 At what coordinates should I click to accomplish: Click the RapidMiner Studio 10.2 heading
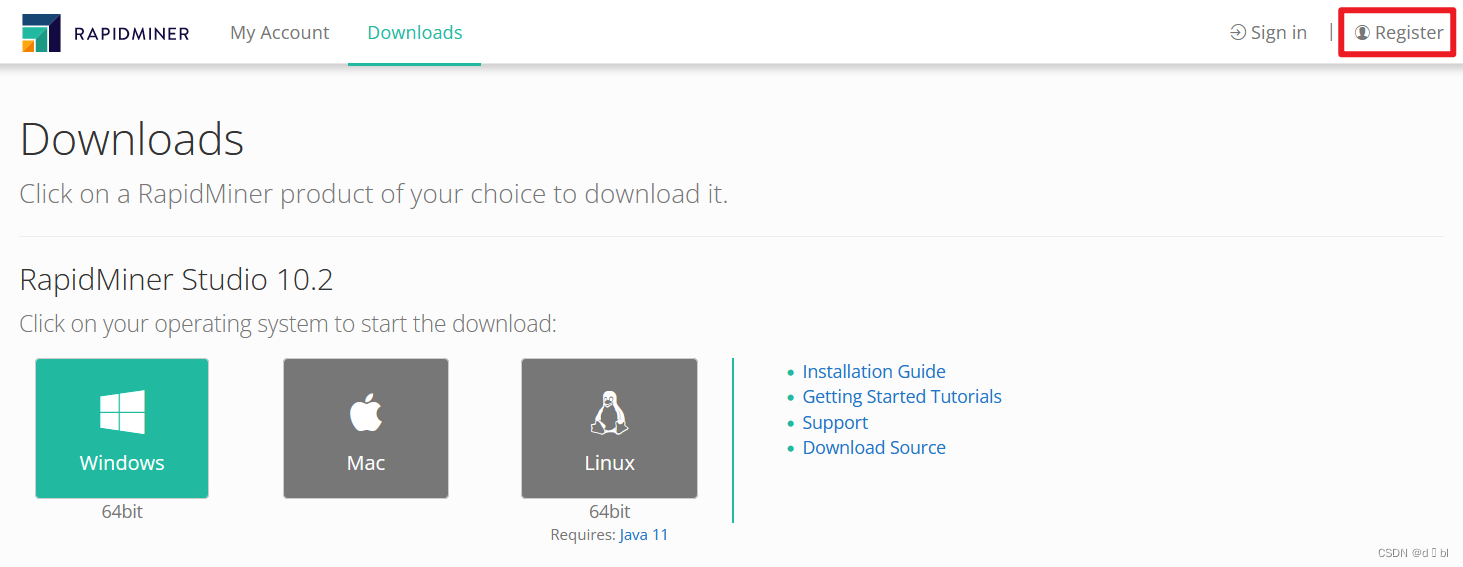coord(176,280)
